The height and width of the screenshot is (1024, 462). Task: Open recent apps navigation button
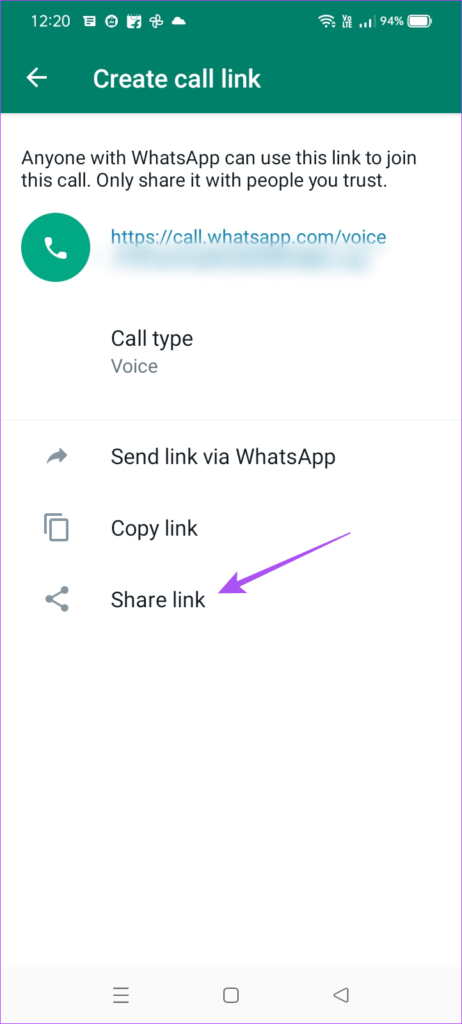[x=120, y=995]
